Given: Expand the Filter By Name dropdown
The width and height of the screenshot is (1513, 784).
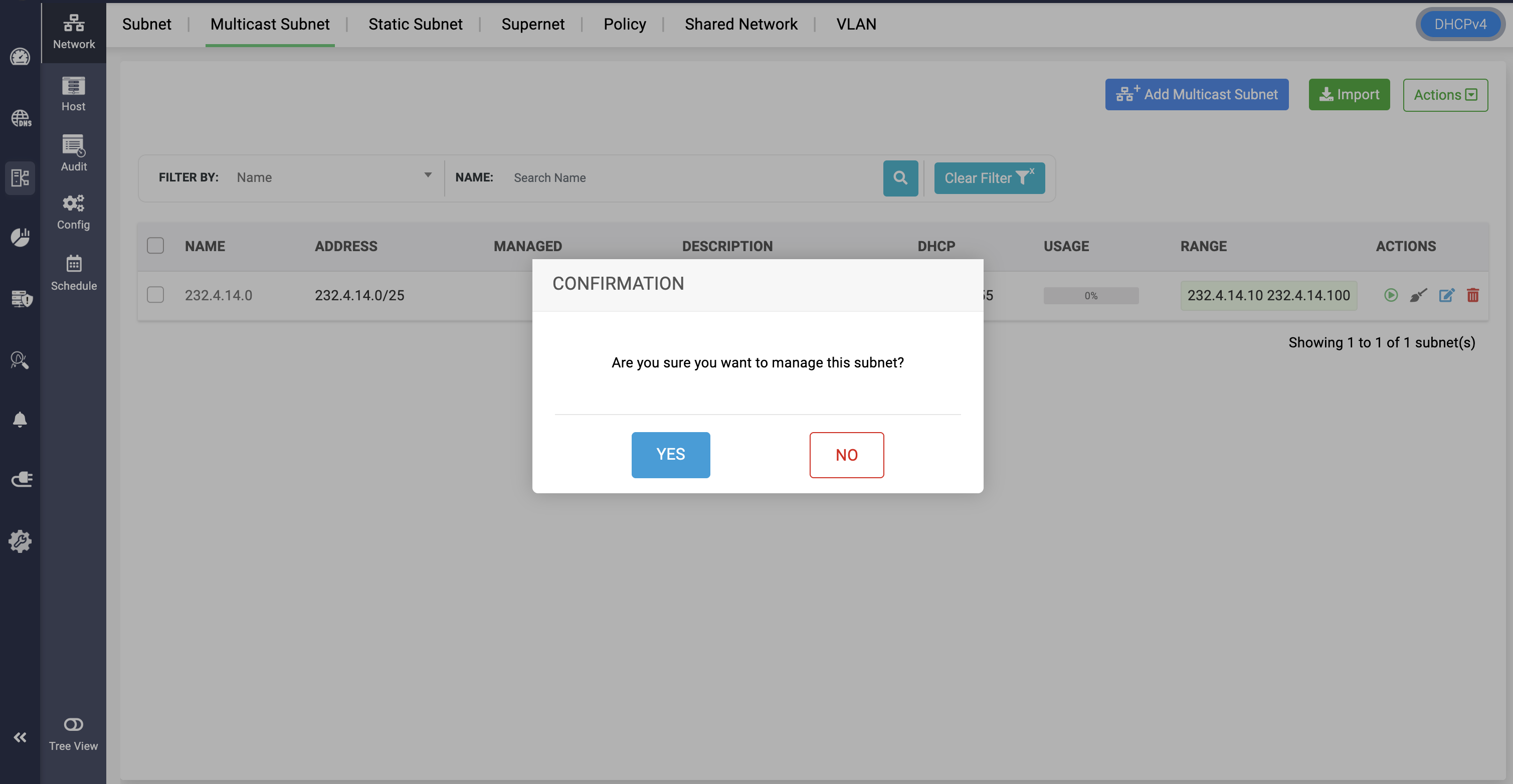Looking at the screenshot, I should [x=333, y=177].
